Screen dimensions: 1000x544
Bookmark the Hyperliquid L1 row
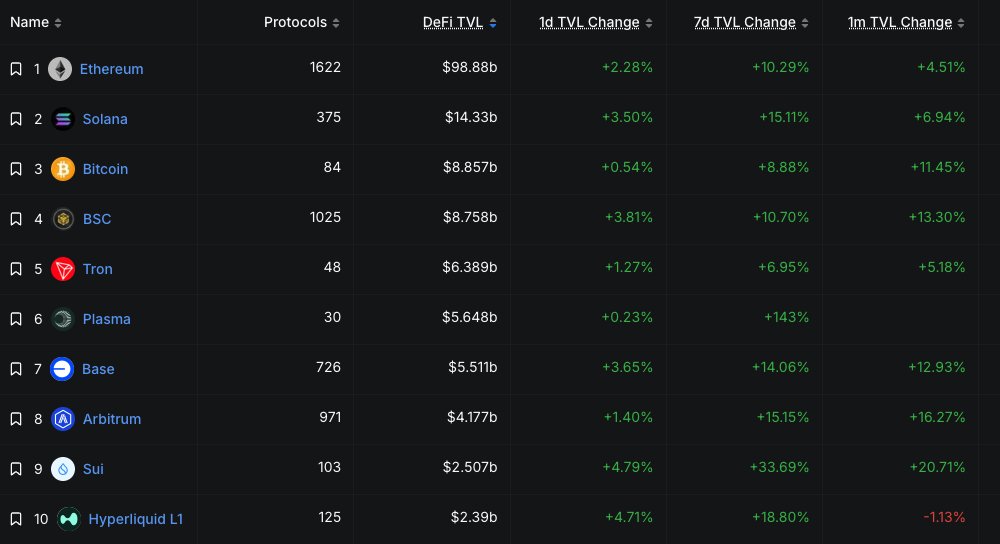(x=16, y=519)
